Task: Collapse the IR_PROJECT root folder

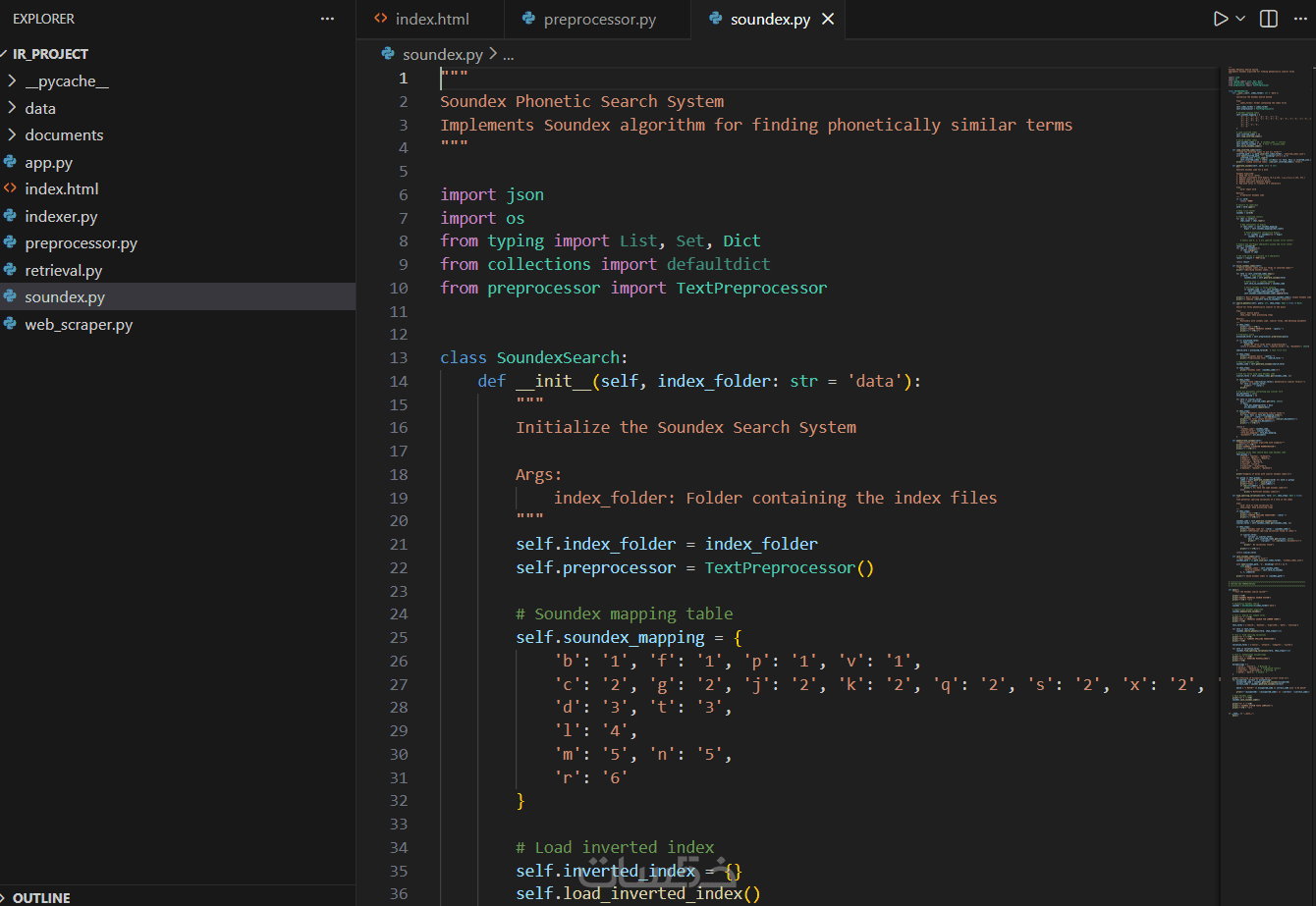Action: pyautogui.click(x=49, y=54)
